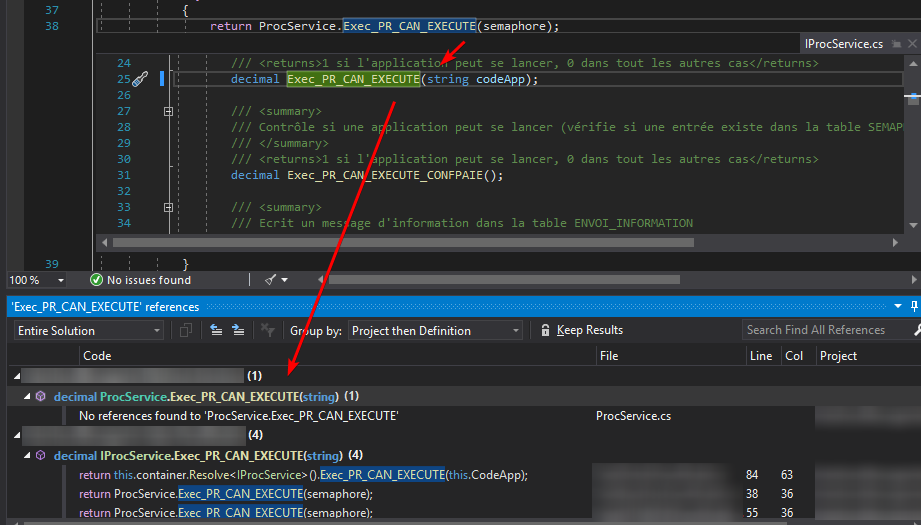Sort references by the File column header

pyautogui.click(x=609, y=356)
